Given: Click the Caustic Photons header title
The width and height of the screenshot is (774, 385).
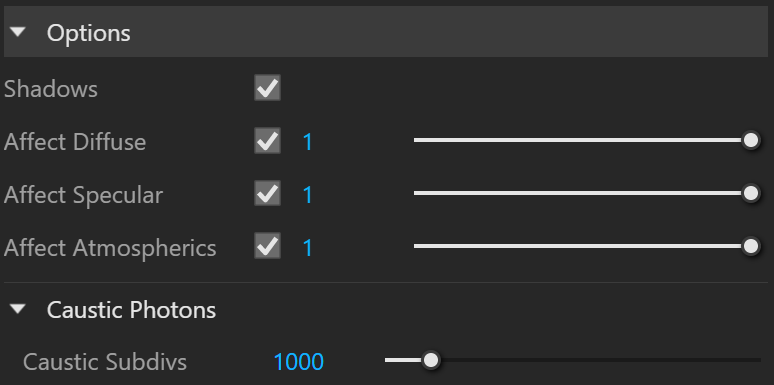Looking at the screenshot, I should (x=131, y=310).
